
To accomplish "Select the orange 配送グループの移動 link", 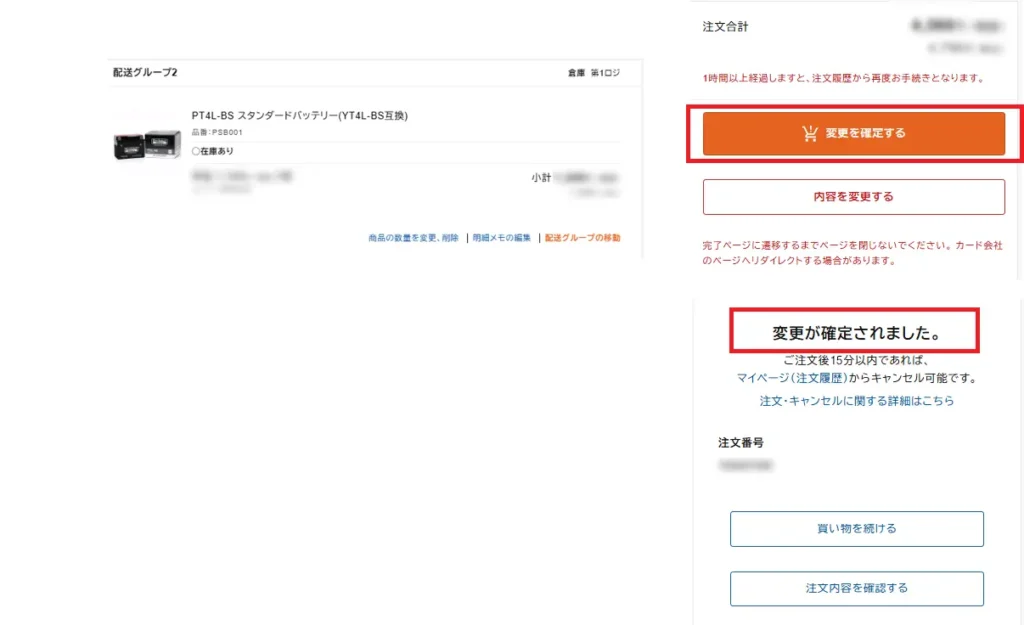I will pyautogui.click(x=582, y=238).
